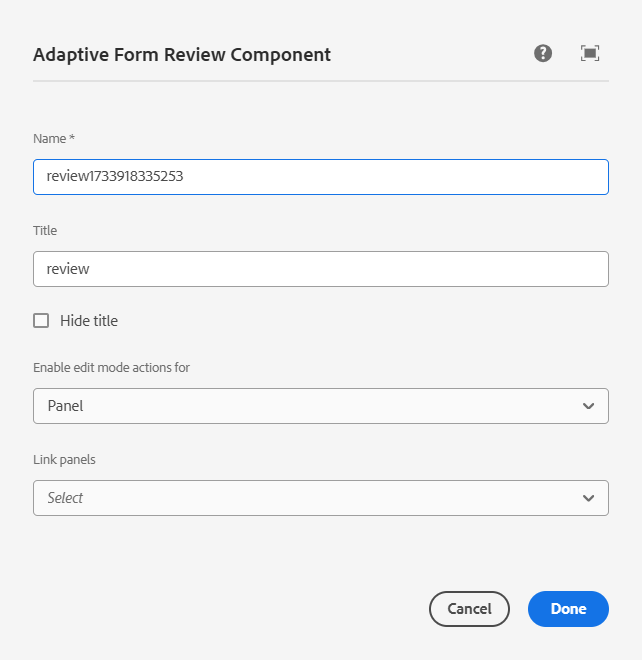The image size is (642, 660).
Task: Click the 'Name *' field label
Action: tap(54, 138)
